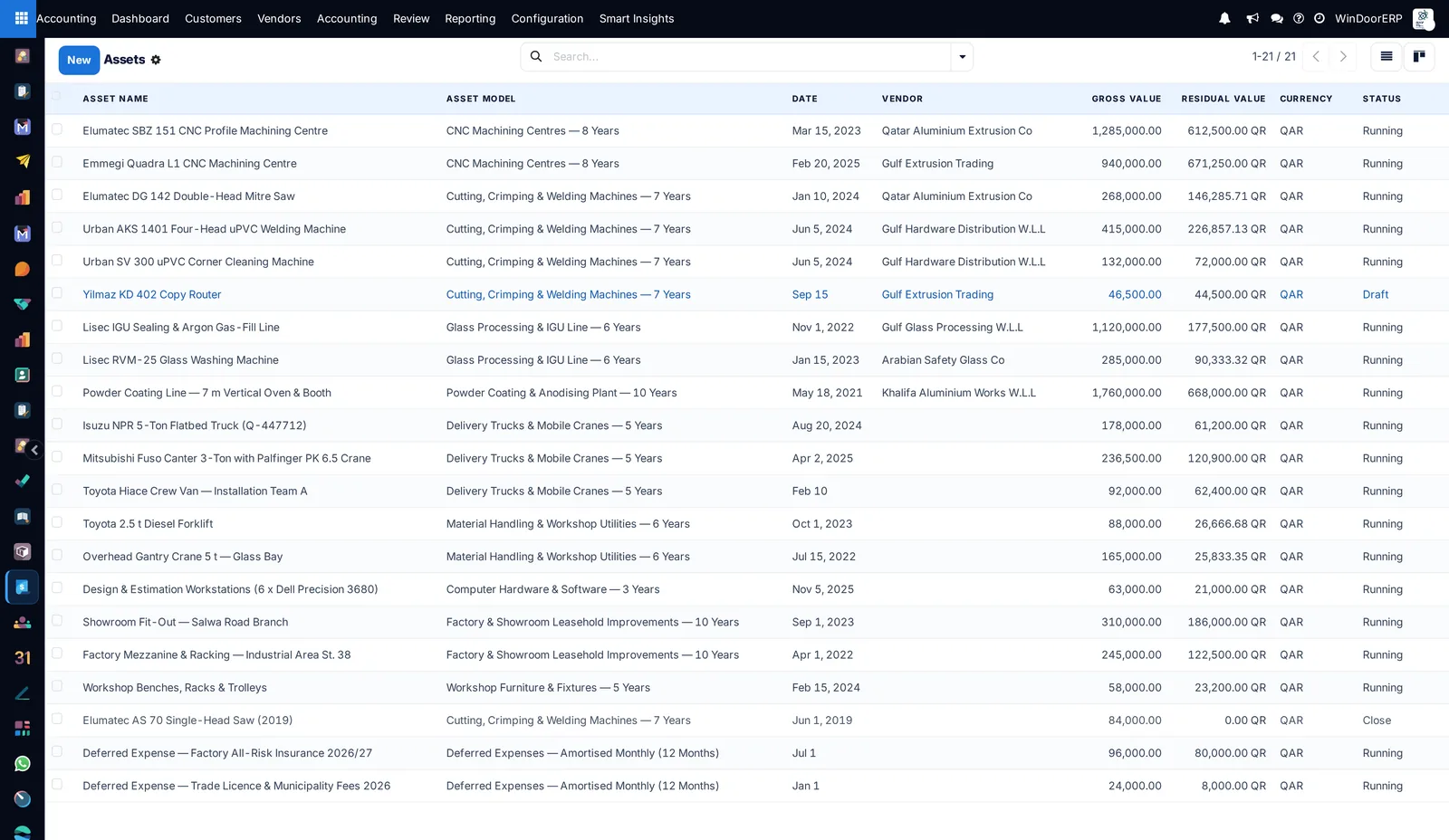Screen dimensions: 1449x840
Task: Open the Smart Insights menu
Action: [637, 18]
